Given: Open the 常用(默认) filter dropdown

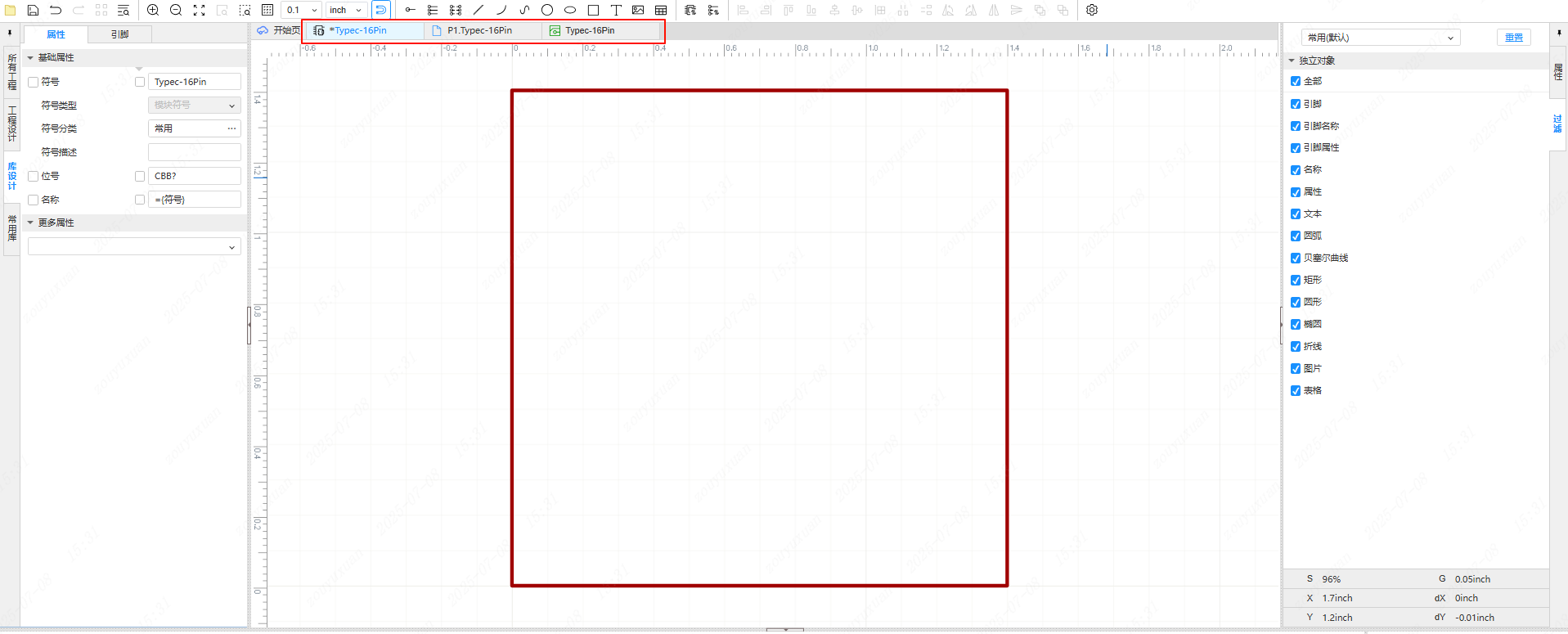Looking at the screenshot, I should 1380,38.
